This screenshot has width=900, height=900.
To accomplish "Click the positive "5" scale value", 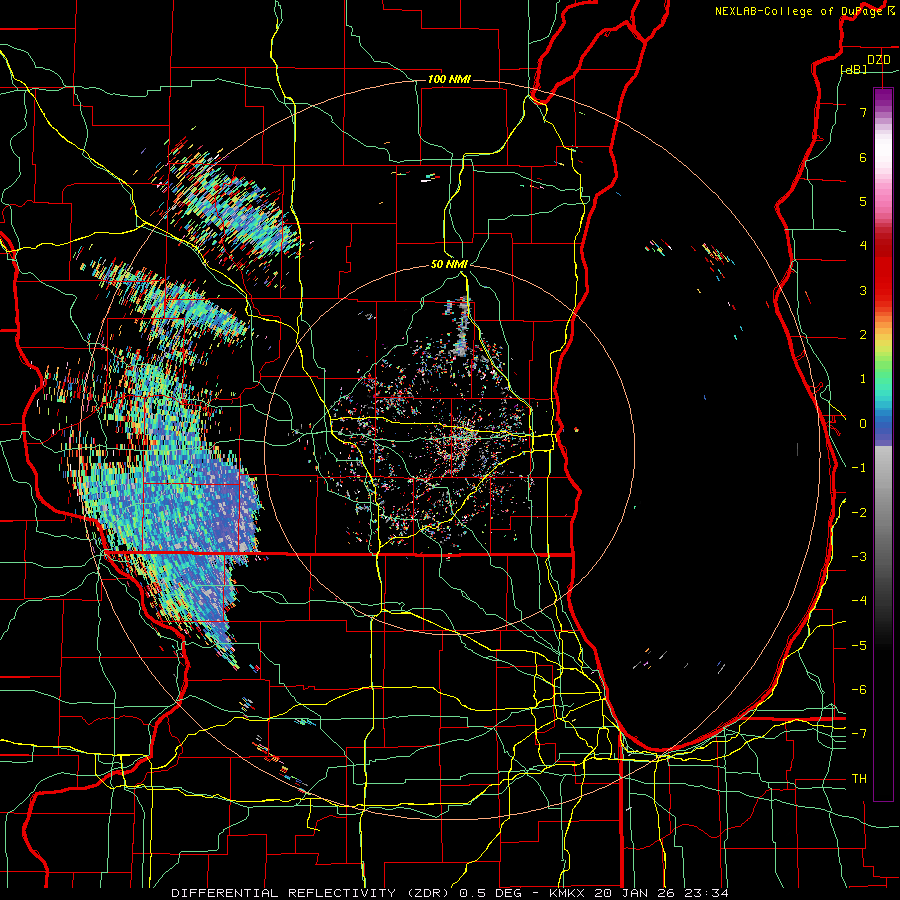I will pos(863,201).
